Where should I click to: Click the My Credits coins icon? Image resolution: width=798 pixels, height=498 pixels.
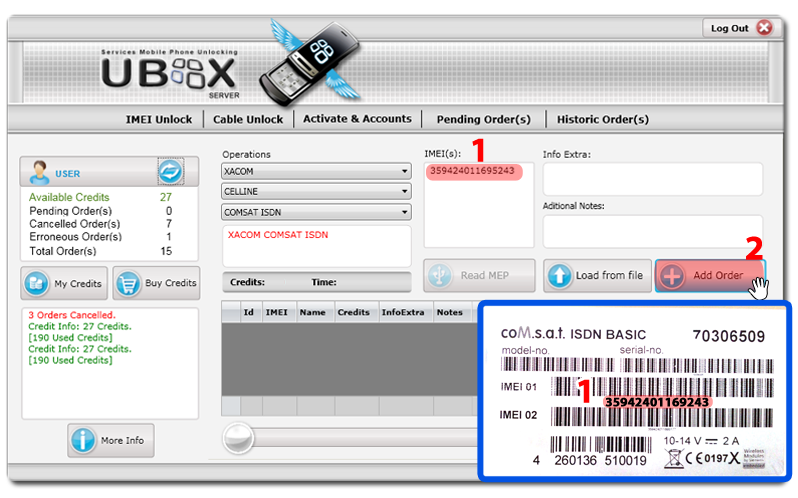(x=37, y=283)
